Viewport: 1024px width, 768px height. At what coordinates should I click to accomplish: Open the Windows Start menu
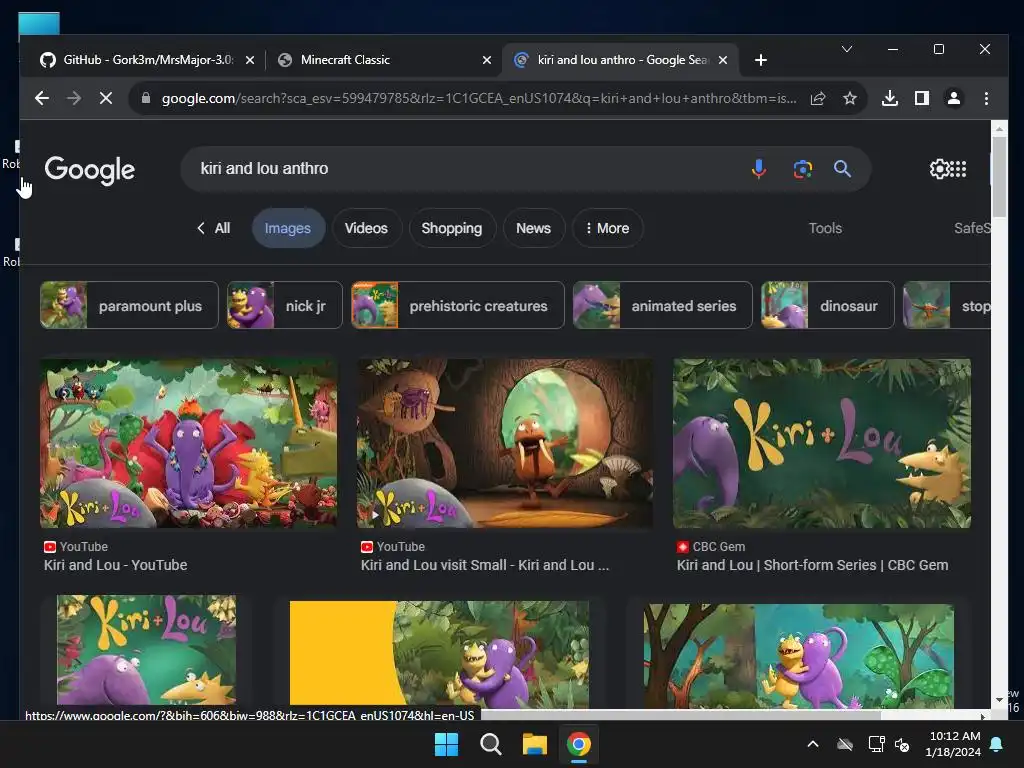click(x=447, y=744)
